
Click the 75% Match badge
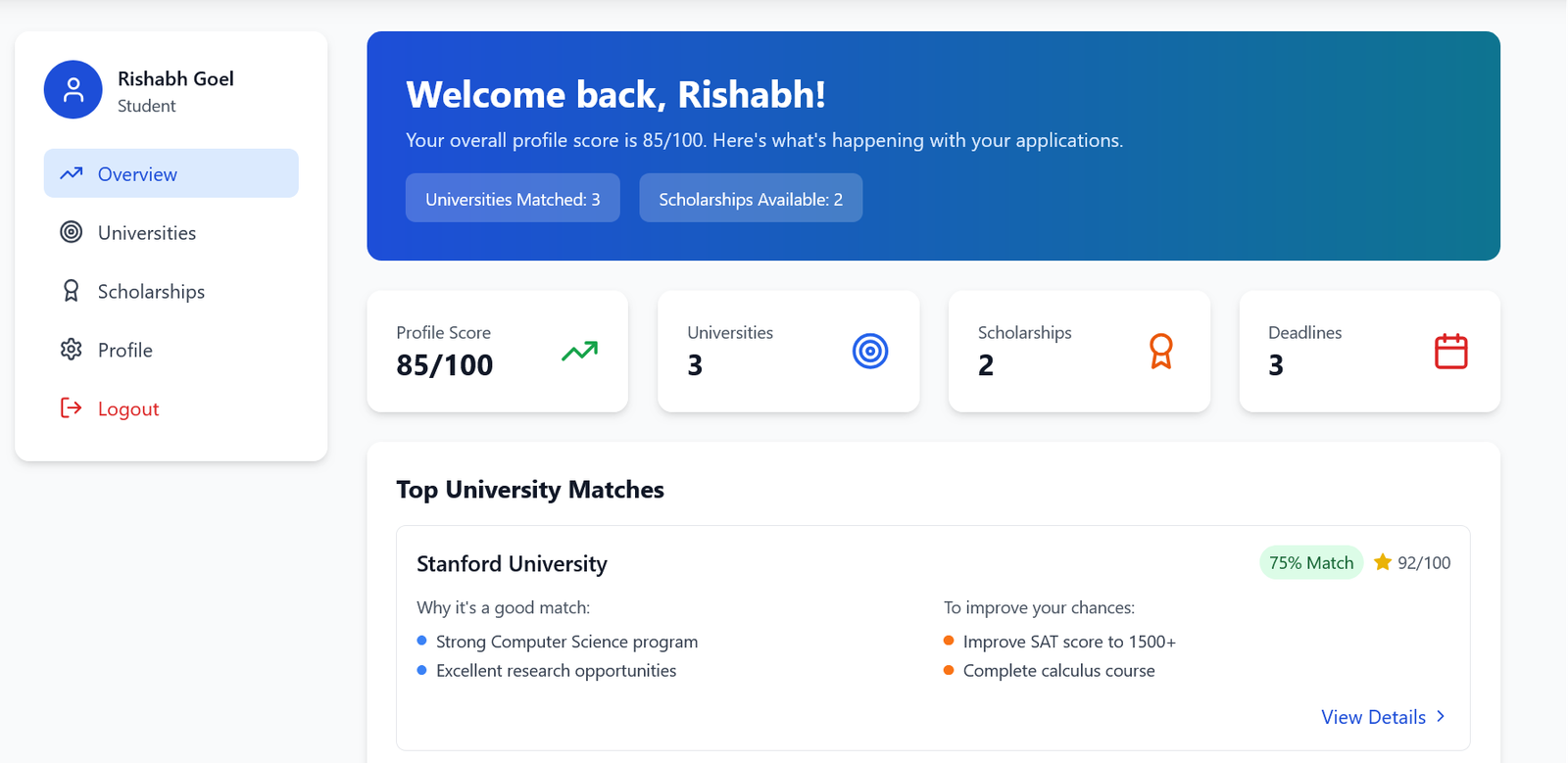click(1310, 562)
